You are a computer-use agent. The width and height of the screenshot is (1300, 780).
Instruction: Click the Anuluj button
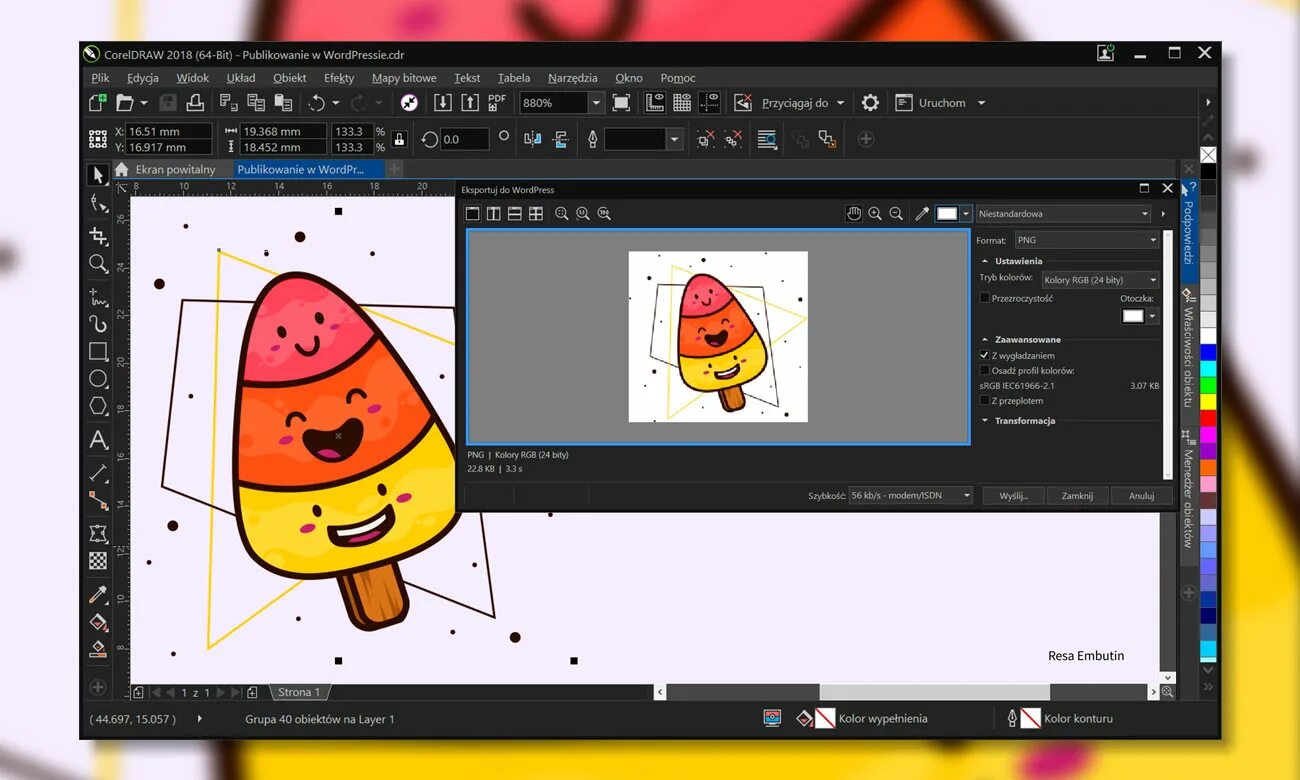point(1141,496)
